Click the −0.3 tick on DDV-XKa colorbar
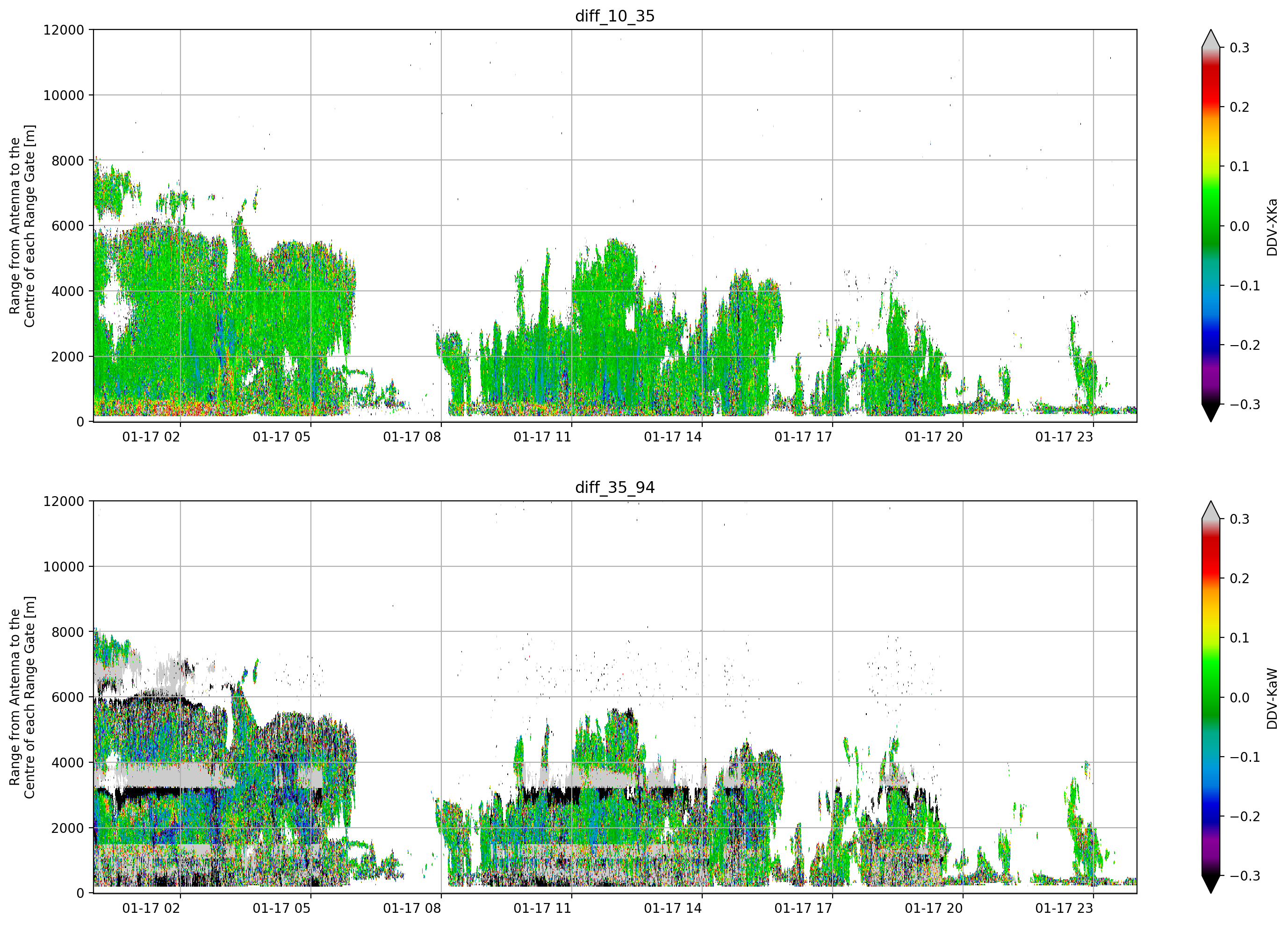 pos(1245,405)
